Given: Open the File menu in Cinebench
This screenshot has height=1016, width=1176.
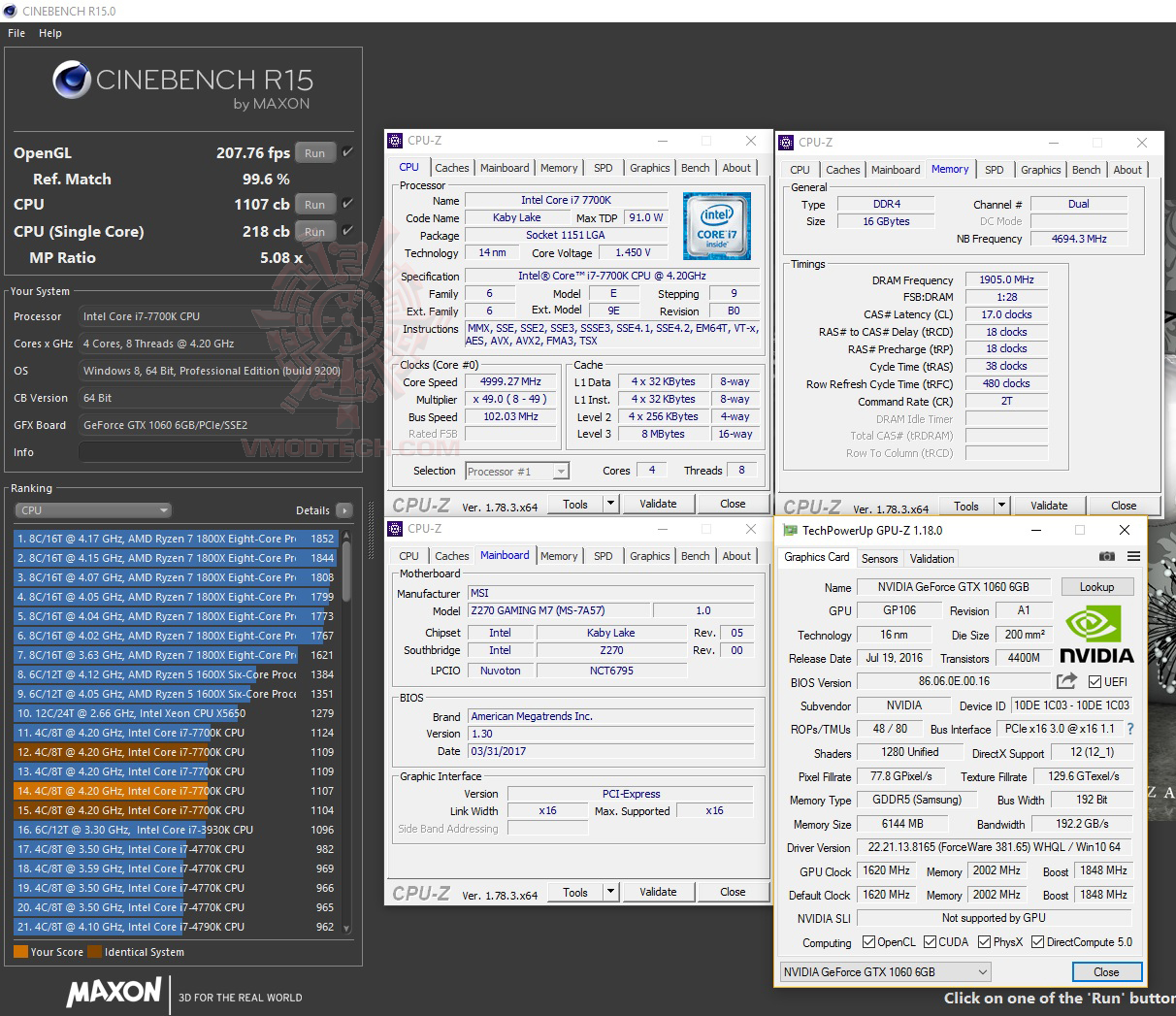Looking at the screenshot, I should (16, 33).
